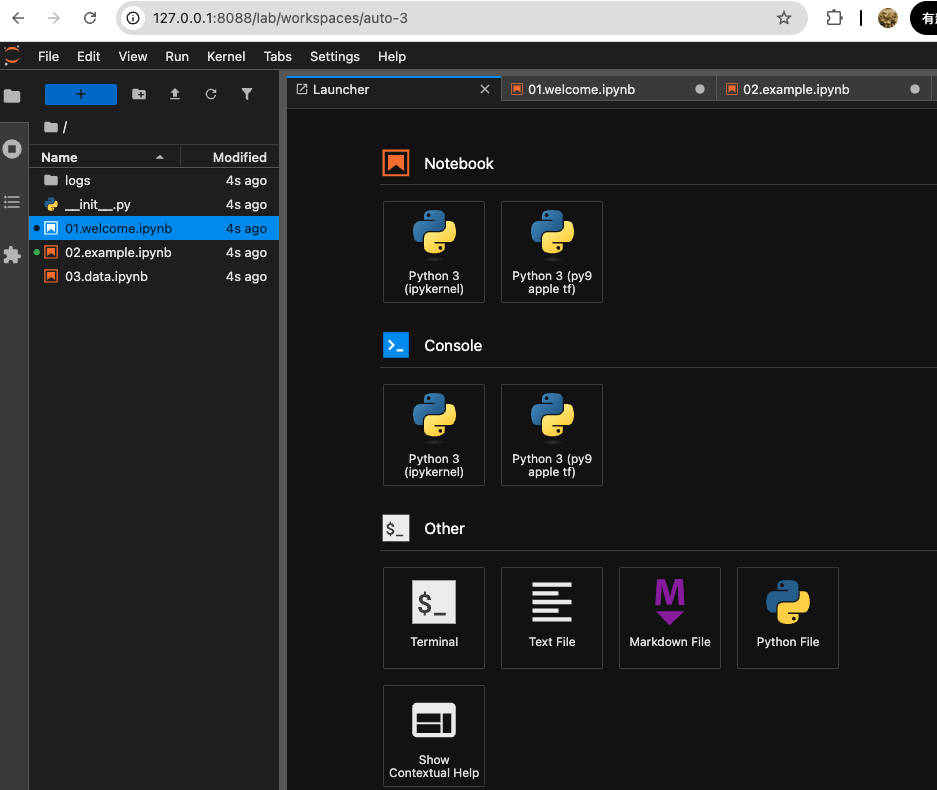Close the Launcher tab
Image resolution: width=937 pixels, height=790 pixels.
click(485, 89)
